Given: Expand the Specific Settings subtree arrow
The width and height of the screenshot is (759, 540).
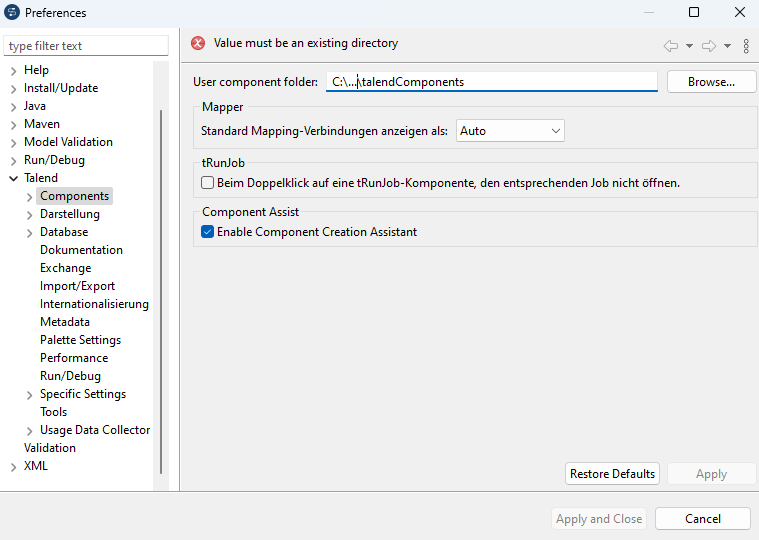Looking at the screenshot, I should click(30, 395).
